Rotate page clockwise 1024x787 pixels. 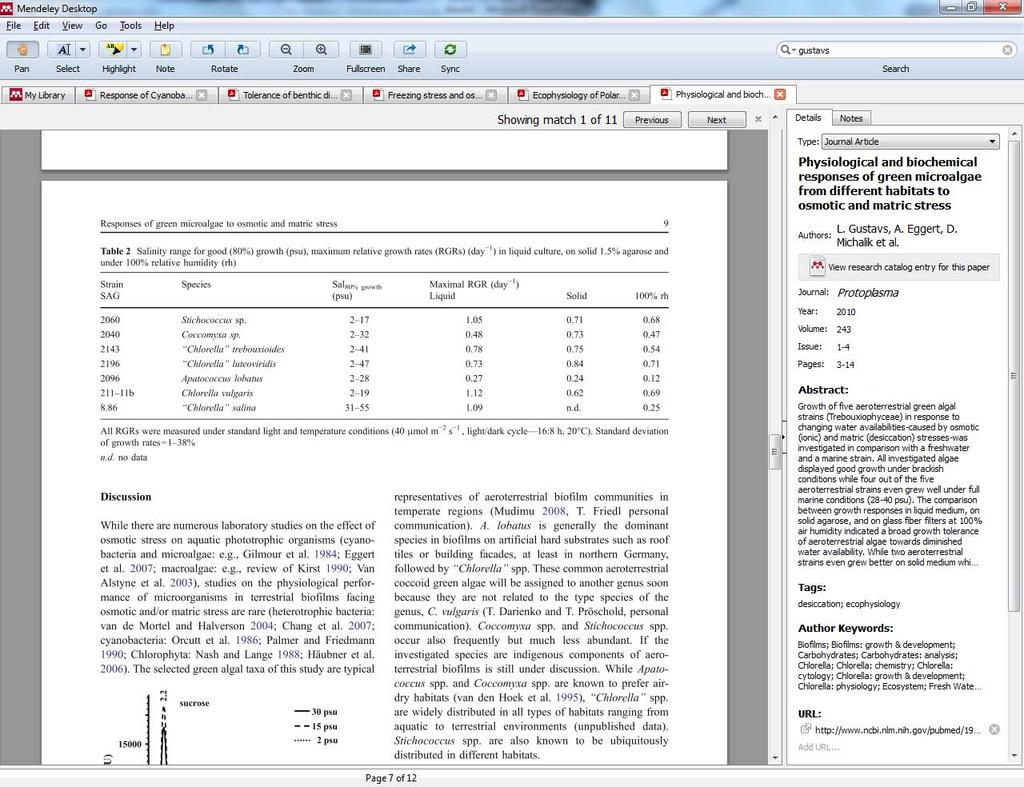click(x=242, y=50)
